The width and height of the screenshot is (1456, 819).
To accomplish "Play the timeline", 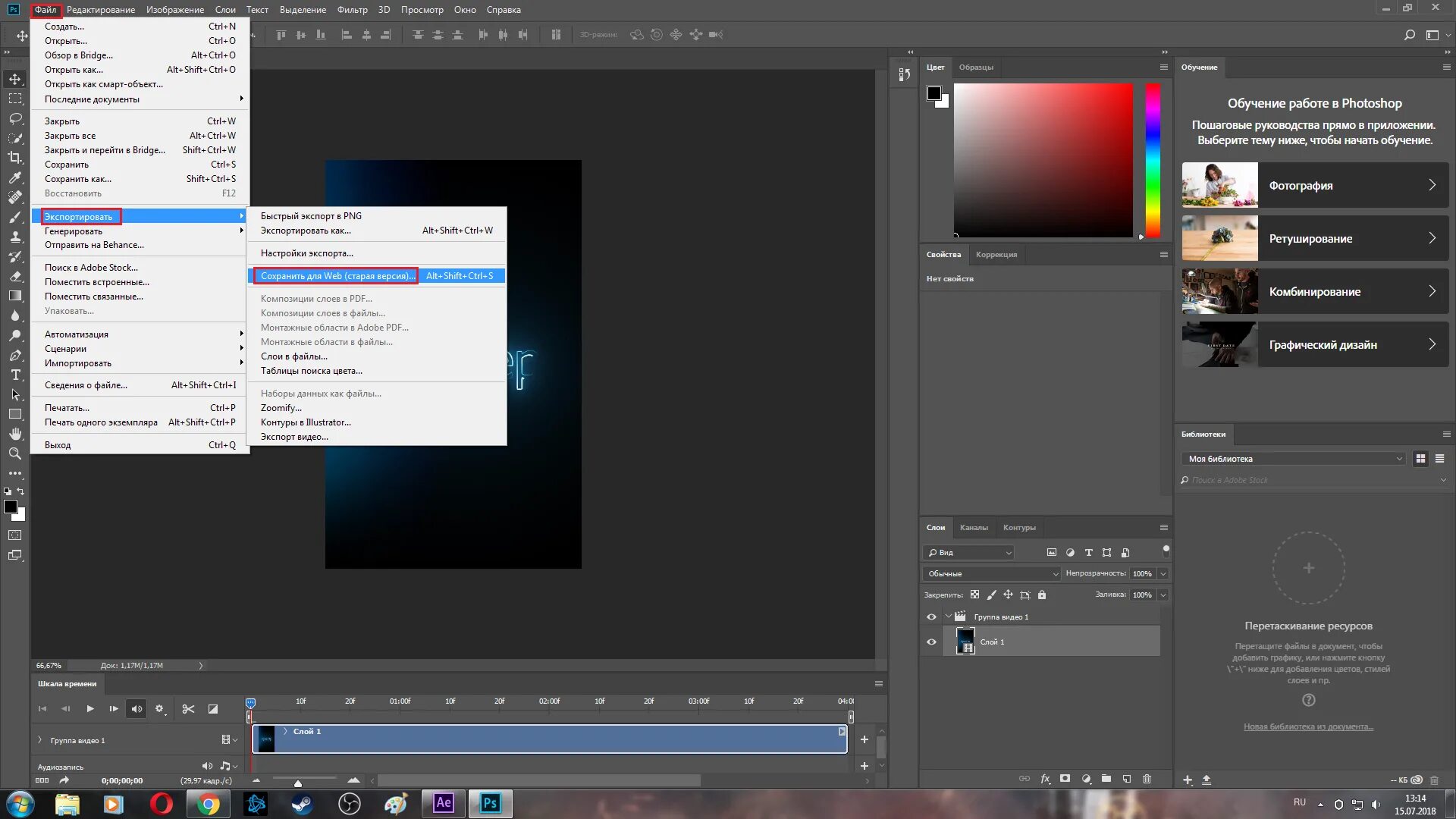I will coord(90,709).
